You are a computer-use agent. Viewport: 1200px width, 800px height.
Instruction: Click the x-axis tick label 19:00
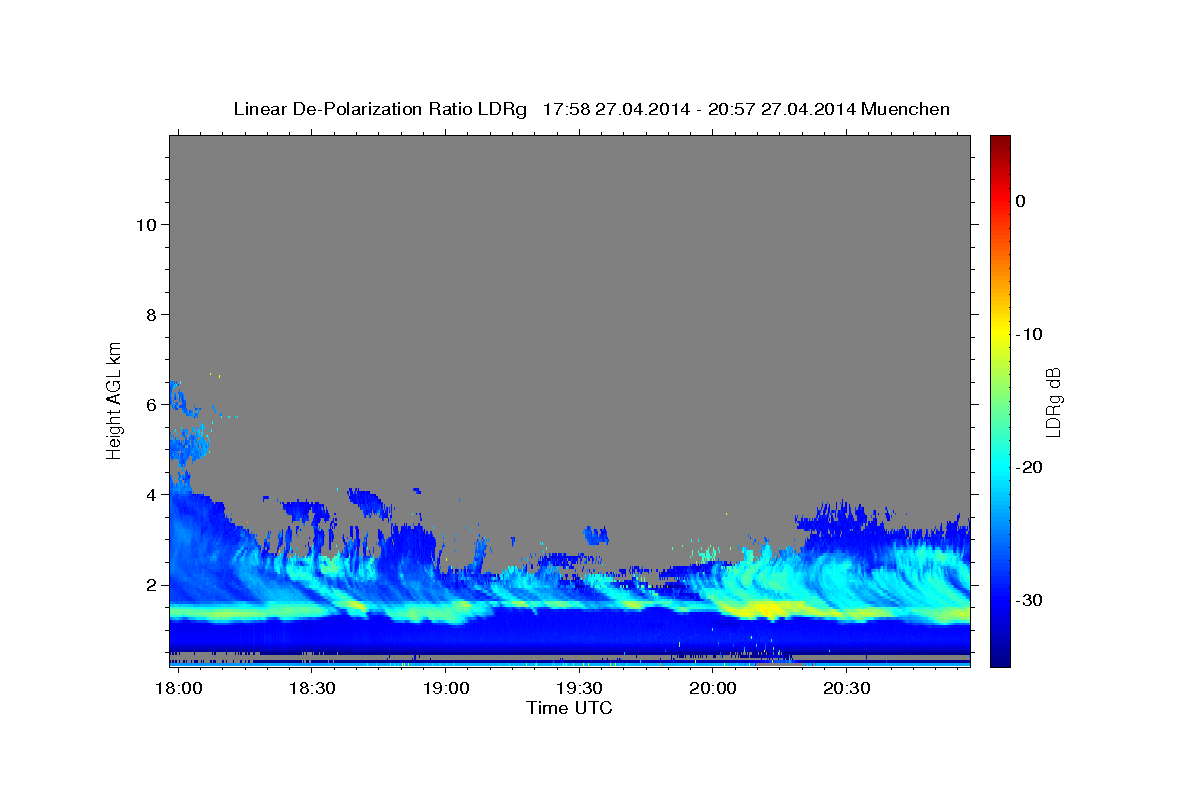point(446,689)
